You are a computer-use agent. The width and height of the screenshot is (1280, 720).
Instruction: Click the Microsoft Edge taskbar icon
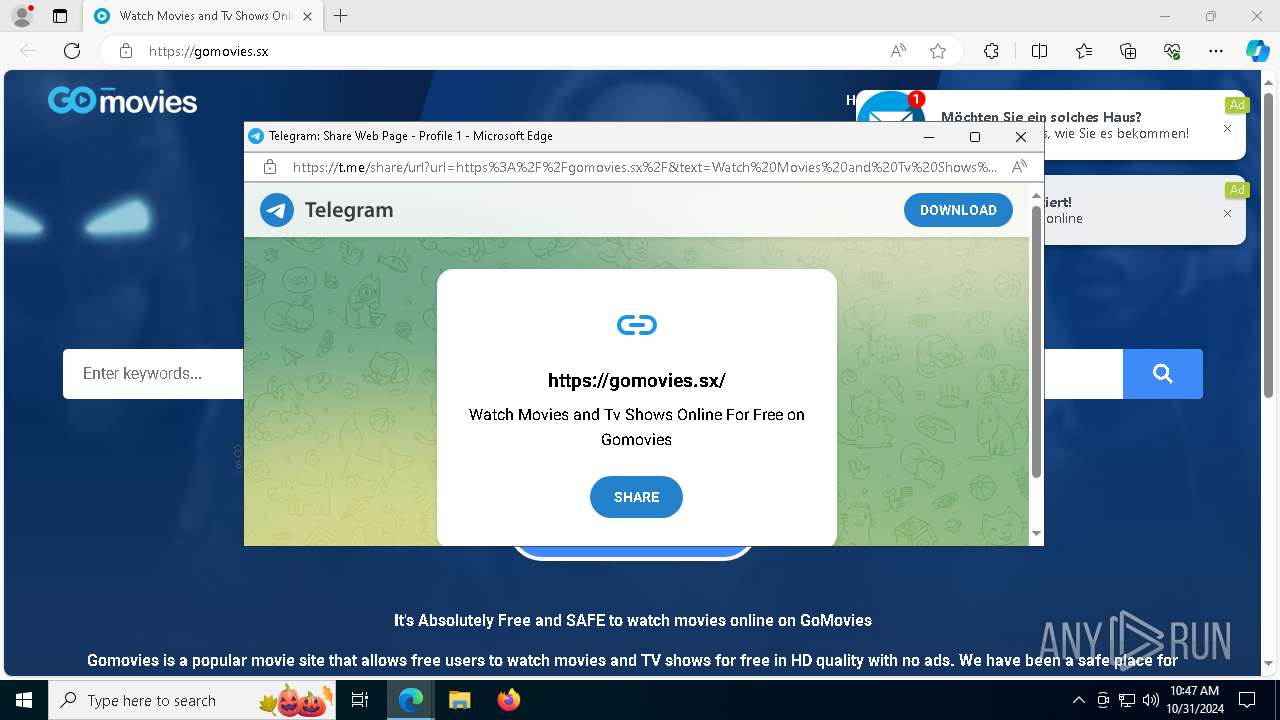pos(411,700)
